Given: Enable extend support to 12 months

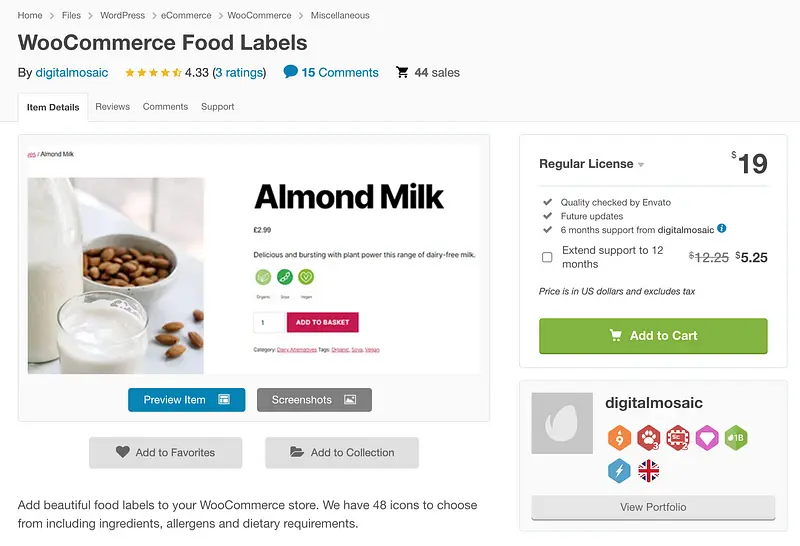Looking at the screenshot, I should (547, 257).
